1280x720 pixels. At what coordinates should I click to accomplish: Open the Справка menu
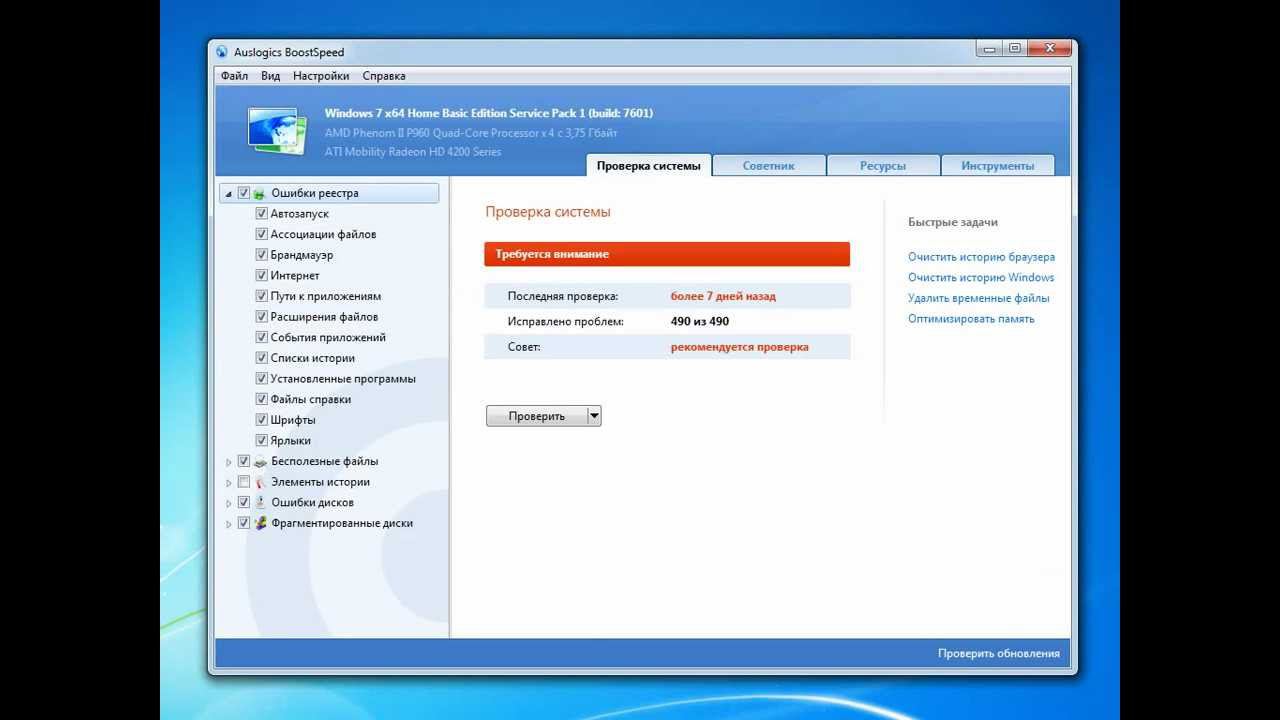[x=384, y=76]
